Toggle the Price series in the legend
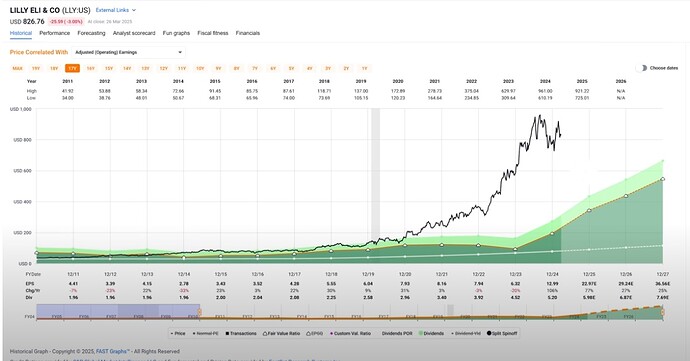Viewport: 690px width, 361px height. (178, 333)
